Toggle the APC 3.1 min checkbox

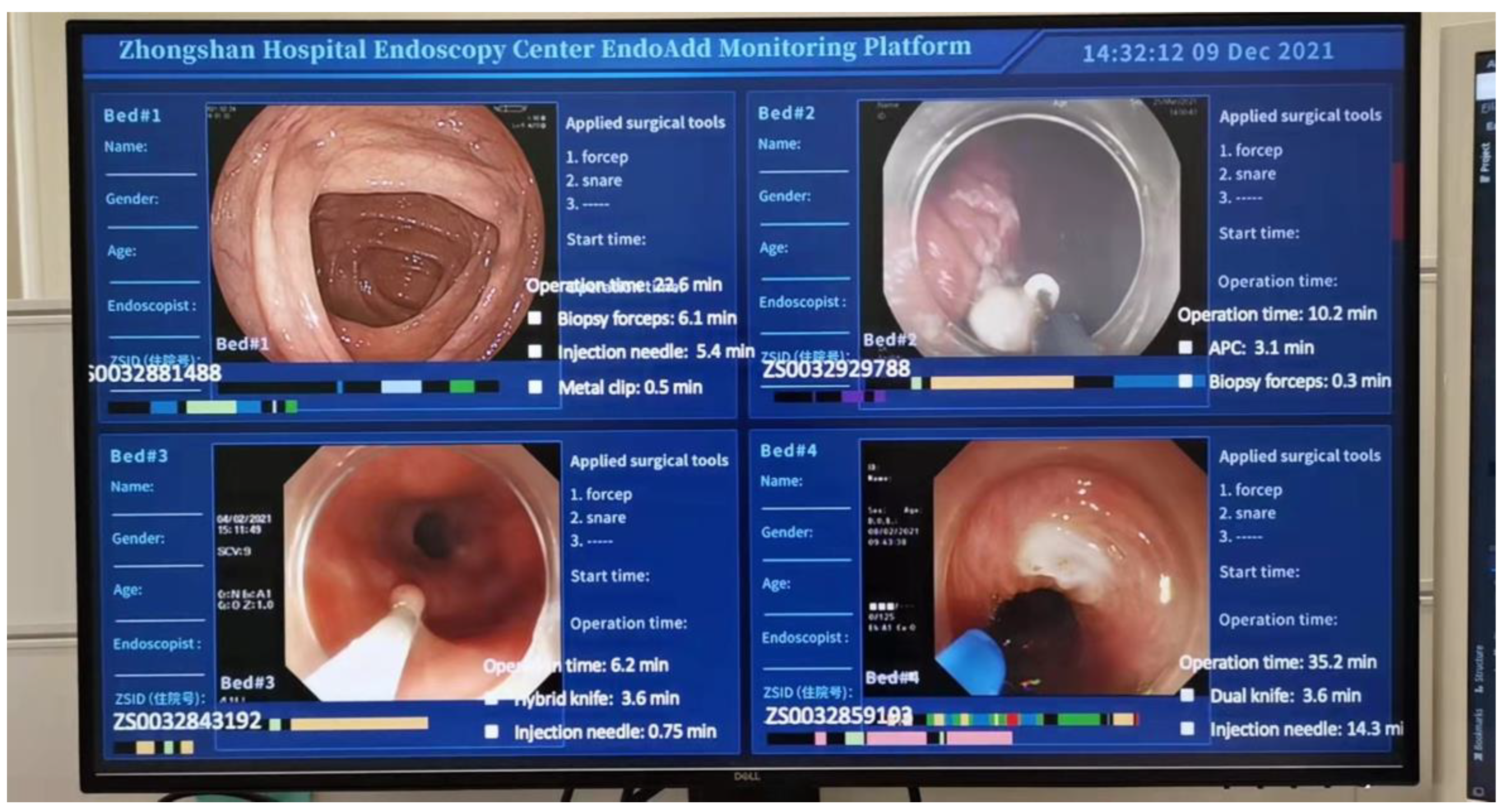pyautogui.click(x=1186, y=348)
